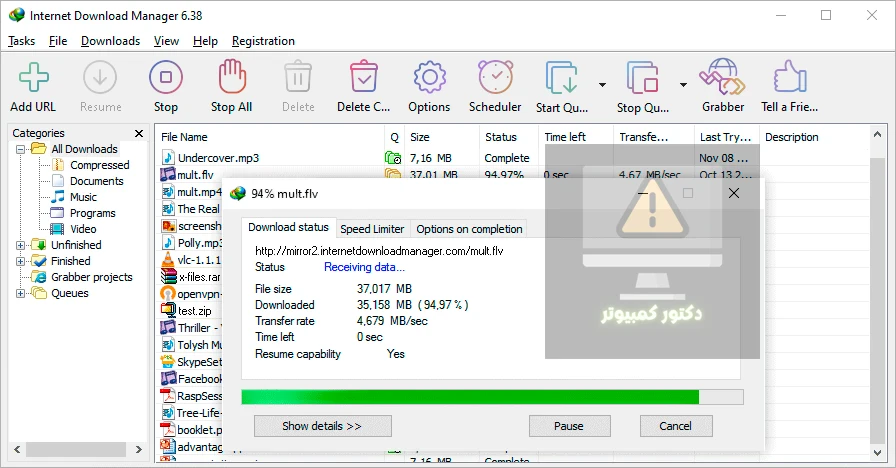Open the Downloads menu
Screen dimensions: 896x468
(x=110, y=41)
